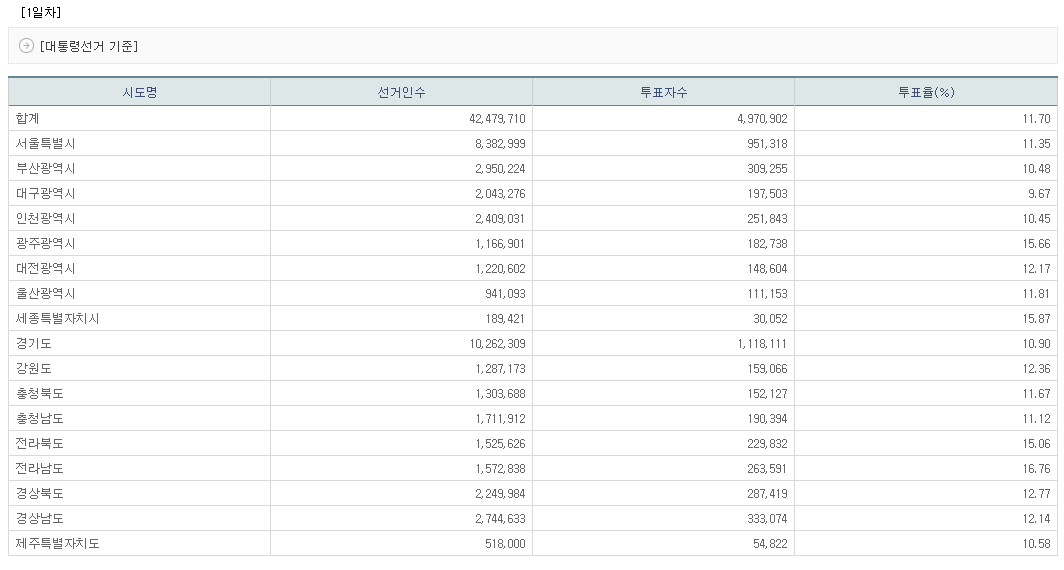
Task: Click the 경상북도 row name
Action: tap(39, 494)
